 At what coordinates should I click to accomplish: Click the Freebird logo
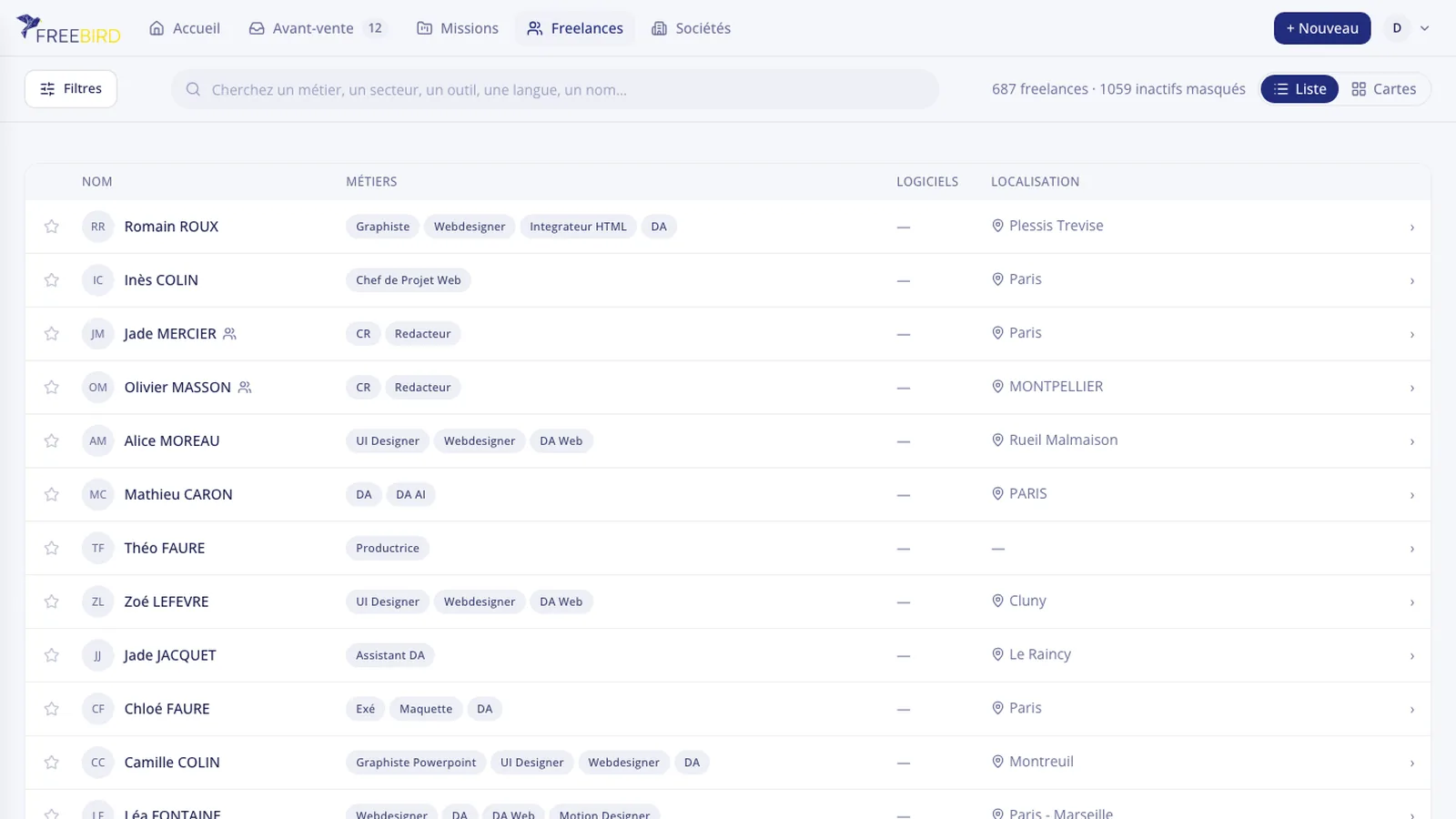click(x=68, y=29)
